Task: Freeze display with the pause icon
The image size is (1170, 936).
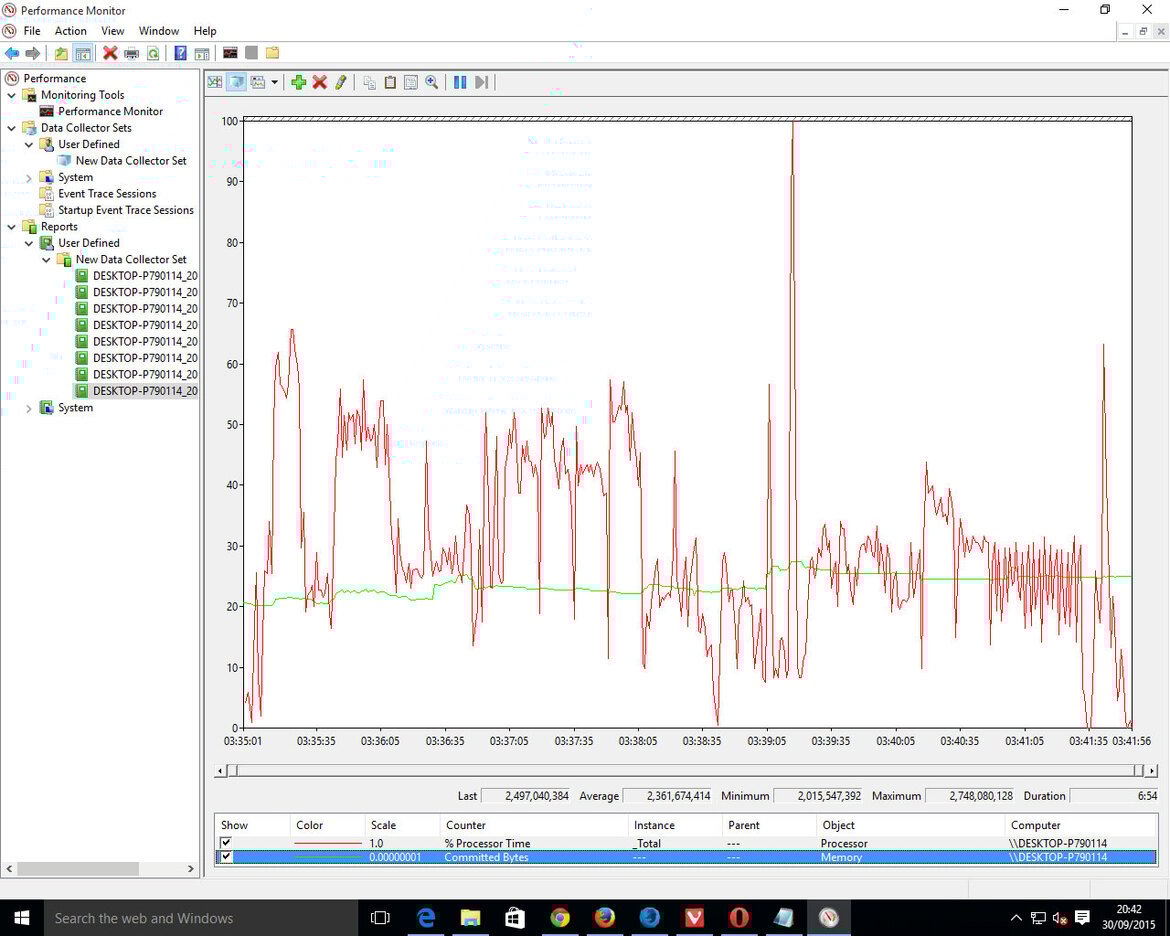Action: pyautogui.click(x=460, y=82)
